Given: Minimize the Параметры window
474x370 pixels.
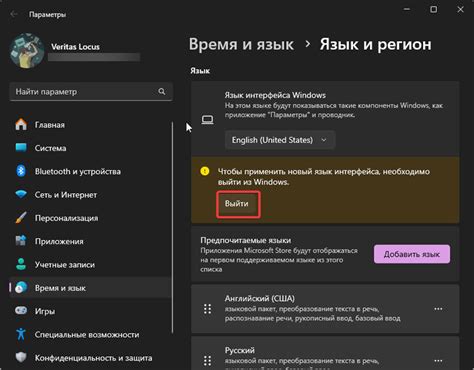Looking at the screenshot, I should tap(407, 9).
